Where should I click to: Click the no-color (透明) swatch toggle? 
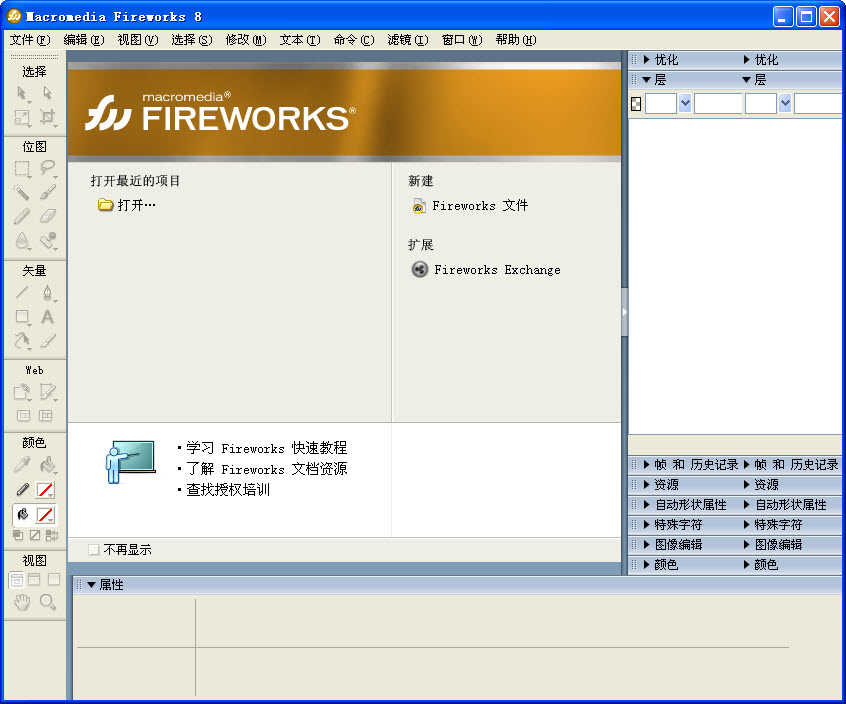pos(35,535)
